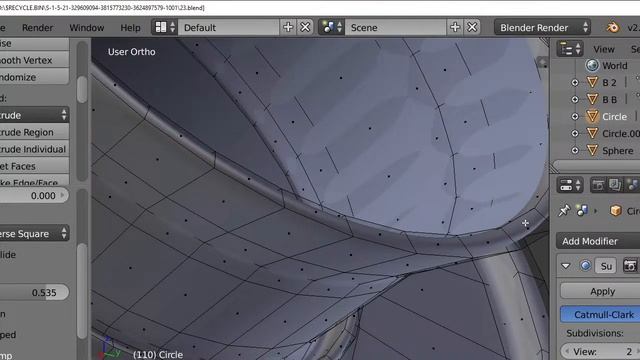Viewport: 640px width, 360px height.
Task: Open the properties editor type selector
Action: pos(570,185)
